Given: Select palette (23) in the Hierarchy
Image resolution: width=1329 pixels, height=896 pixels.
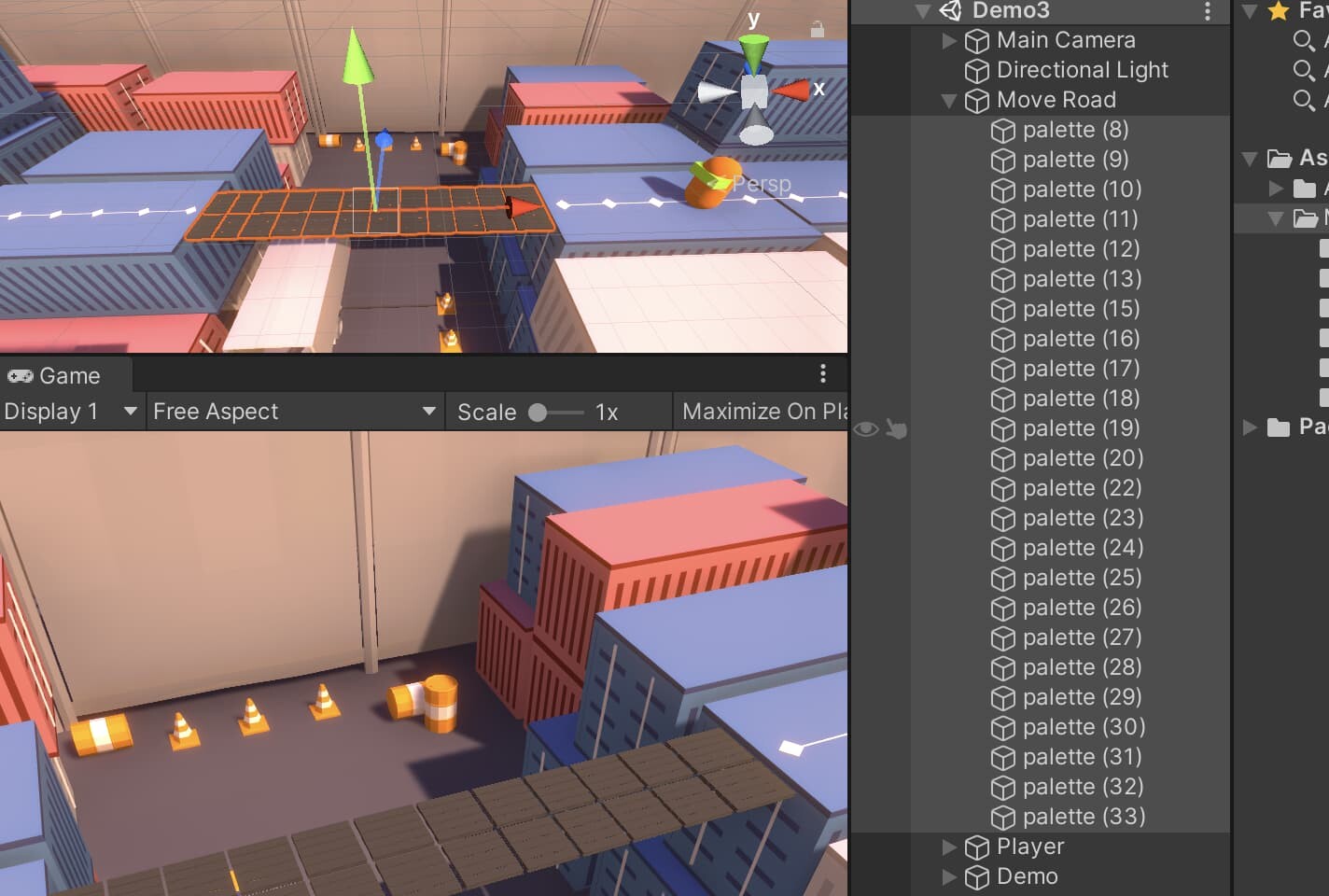Looking at the screenshot, I should [1083, 518].
